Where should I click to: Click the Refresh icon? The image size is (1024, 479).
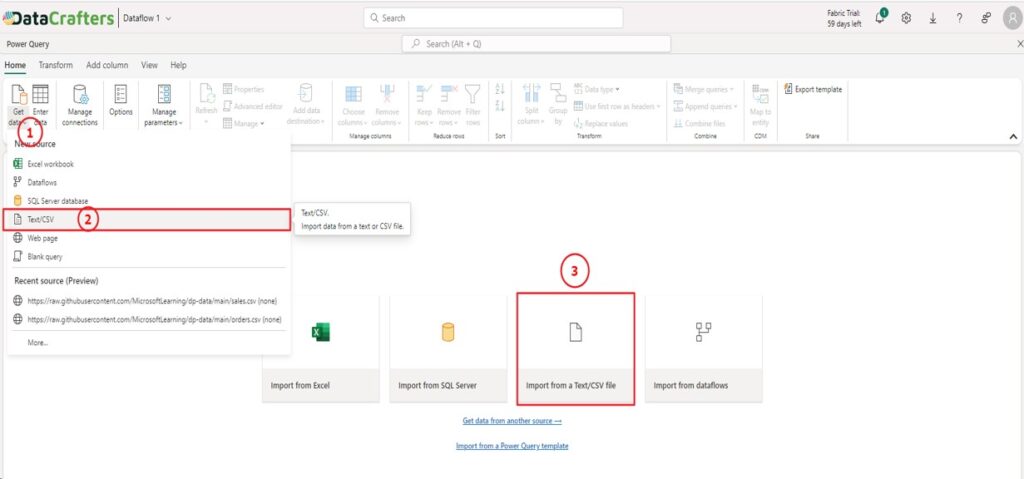click(x=206, y=95)
